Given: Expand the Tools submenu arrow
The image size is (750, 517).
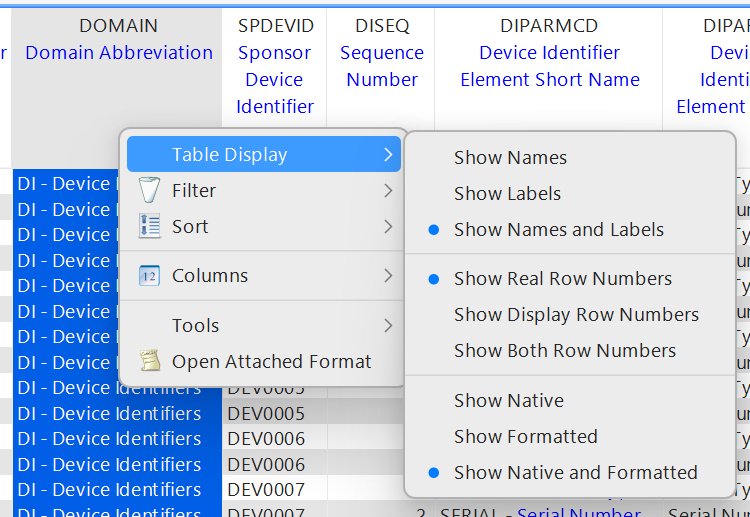Looking at the screenshot, I should click(x=388, y=325).
